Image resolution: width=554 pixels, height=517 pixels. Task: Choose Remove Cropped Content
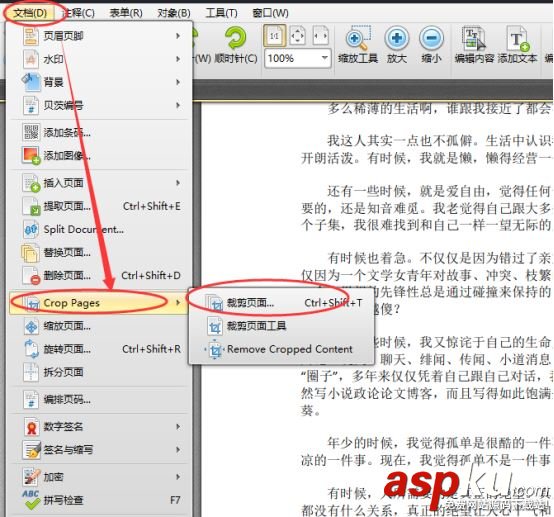pyautogui.click(x=282, y=349)
